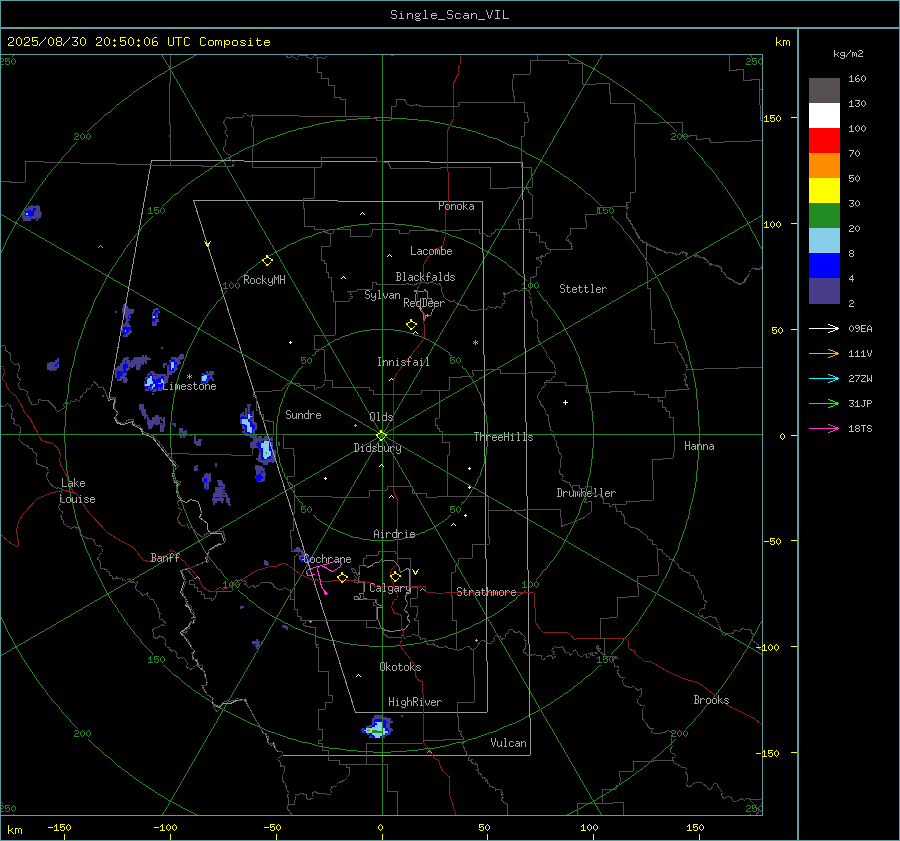Click the asterisk marker beside Limestone
Viewport: 900px width, 841px height.
coord(189,377)
